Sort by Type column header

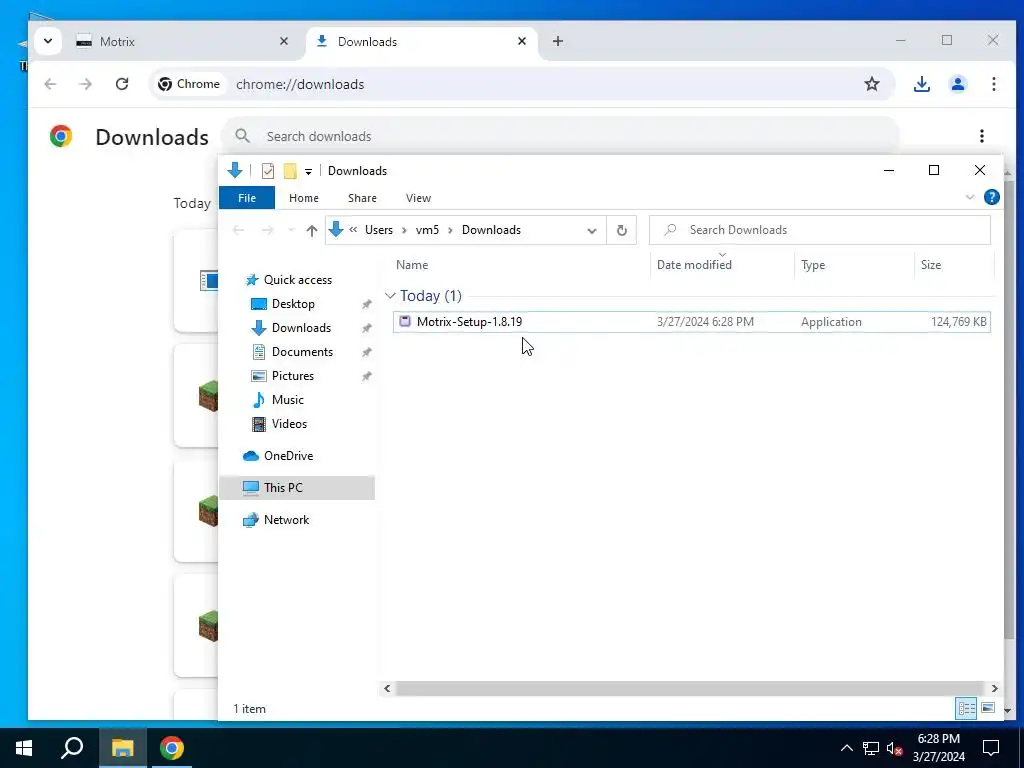click(813, 264)
